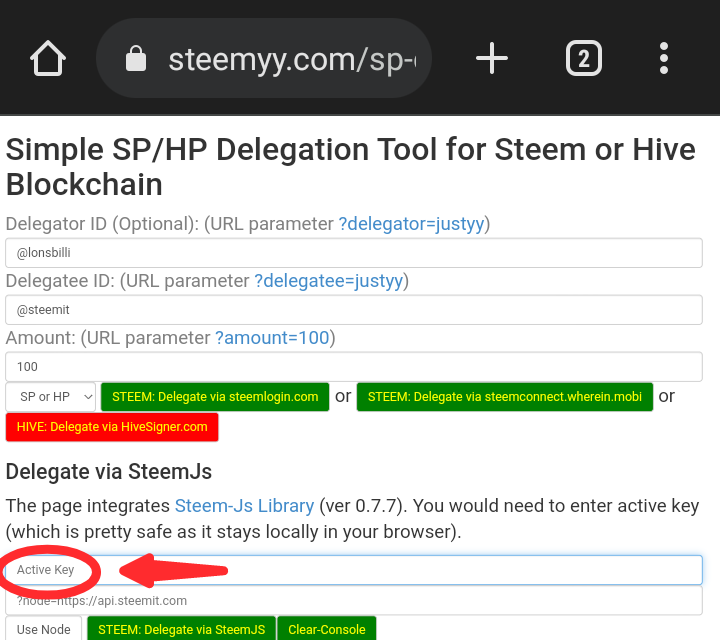Expand the SP or HP dropdown
Image resolution: width=720 pixels, height=640 pixels.
(x=51, y=397)
